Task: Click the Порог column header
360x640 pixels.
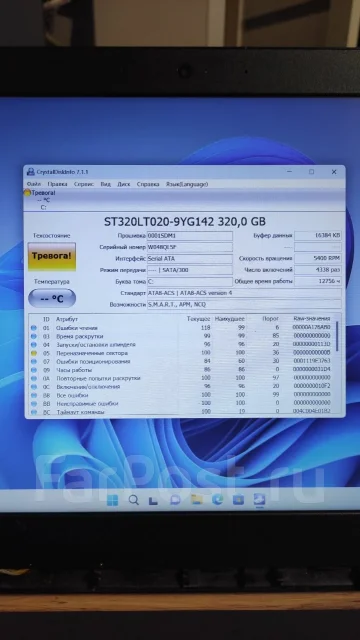Action: [x=271, y=319]
